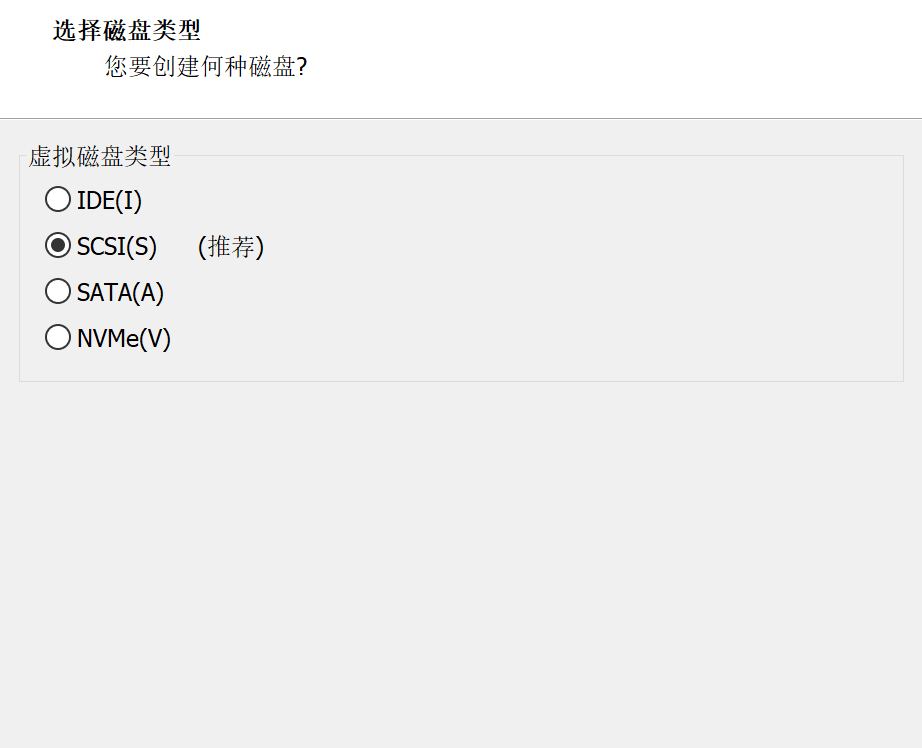Click the empty circle next to IDE(I)

pos(58,200)
